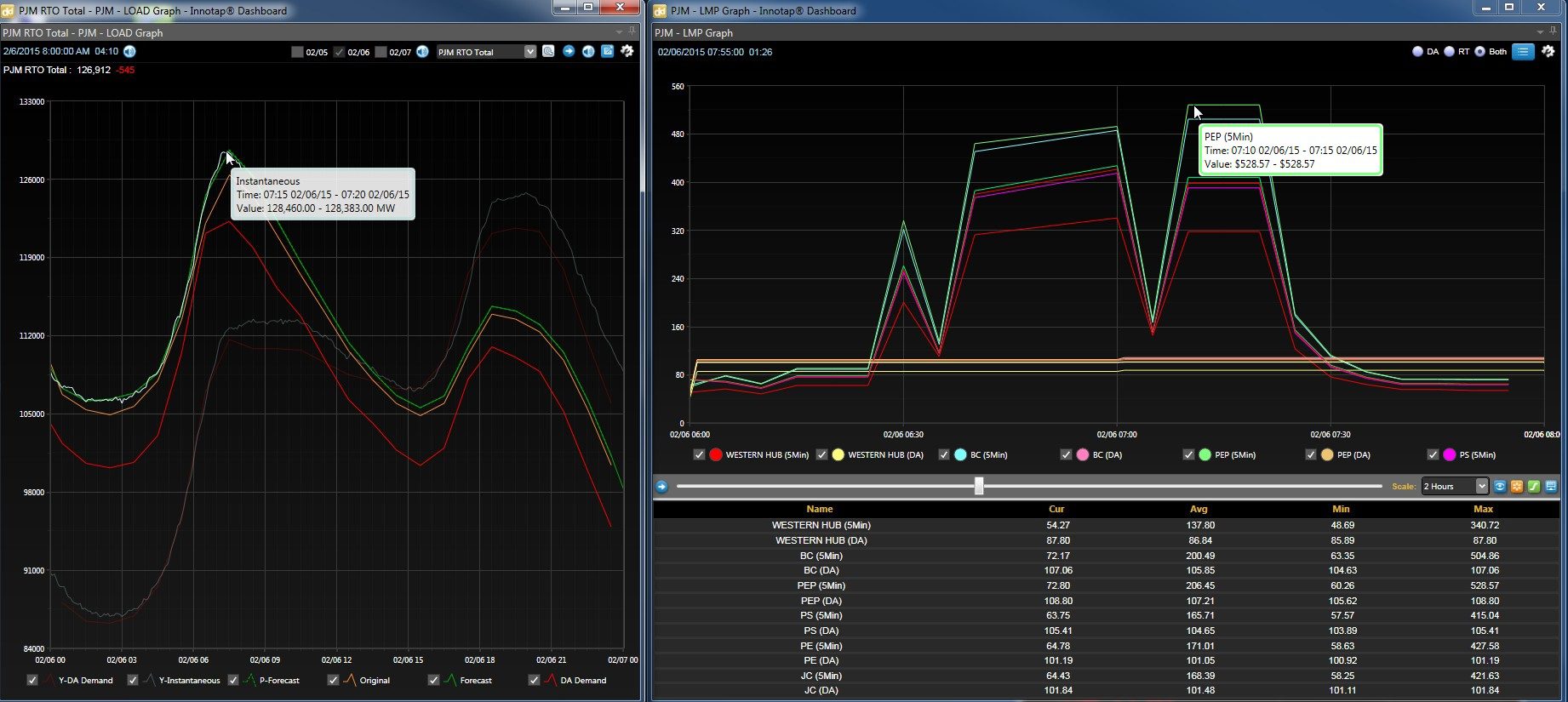Click the 137.80 Avg value cell

1200,525
